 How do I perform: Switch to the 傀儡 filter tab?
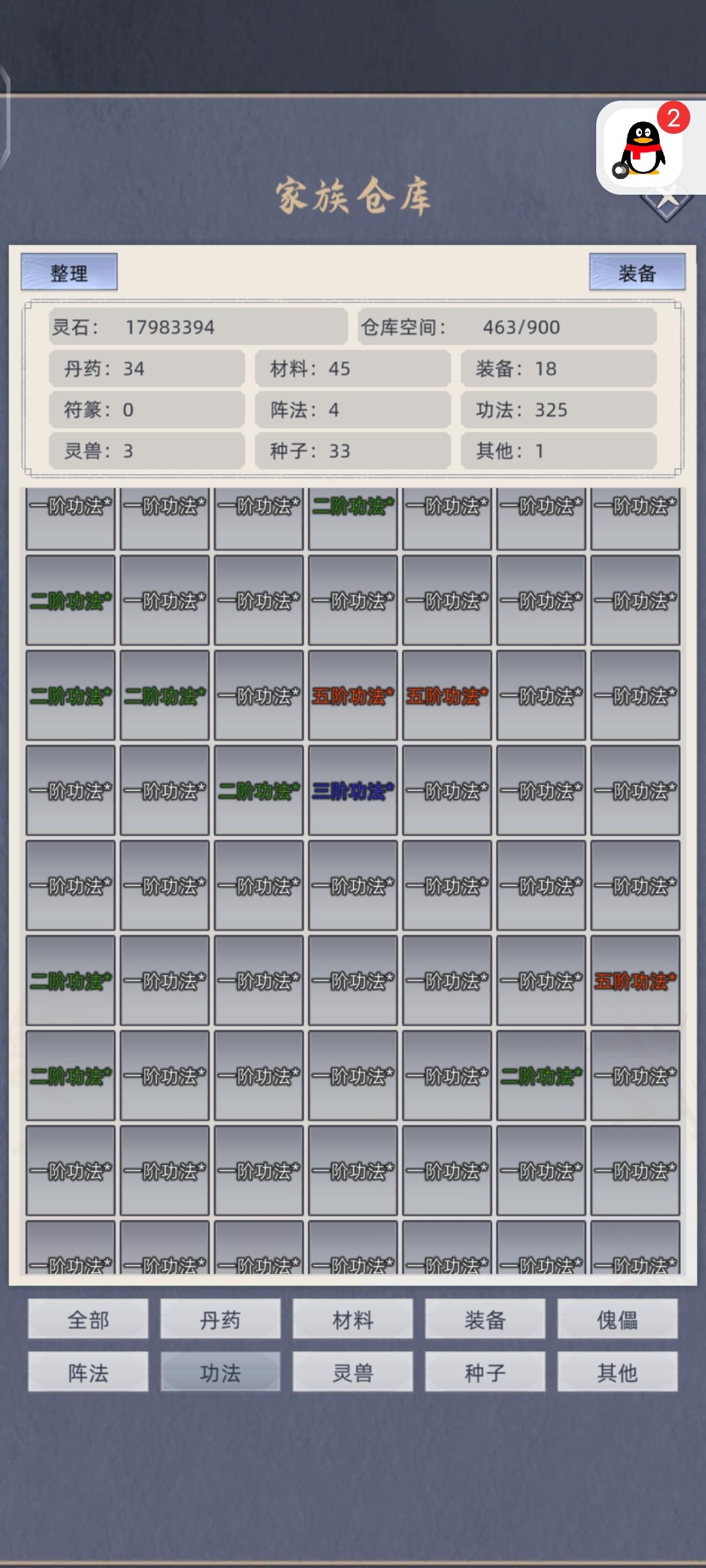pyautogui.click(x=617, y=1319)
